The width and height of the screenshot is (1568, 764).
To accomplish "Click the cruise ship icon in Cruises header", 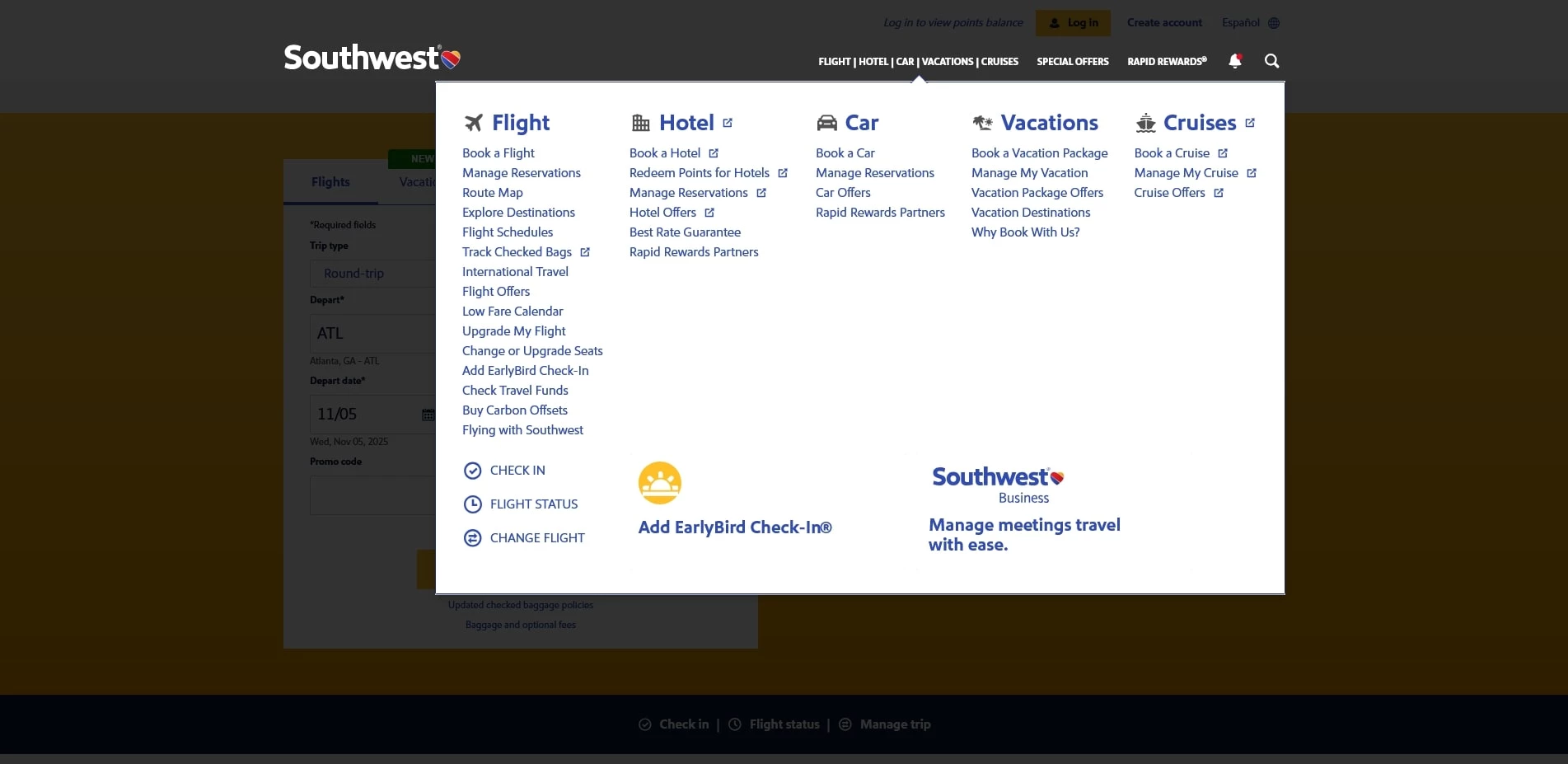I will tap(1145, 122).
